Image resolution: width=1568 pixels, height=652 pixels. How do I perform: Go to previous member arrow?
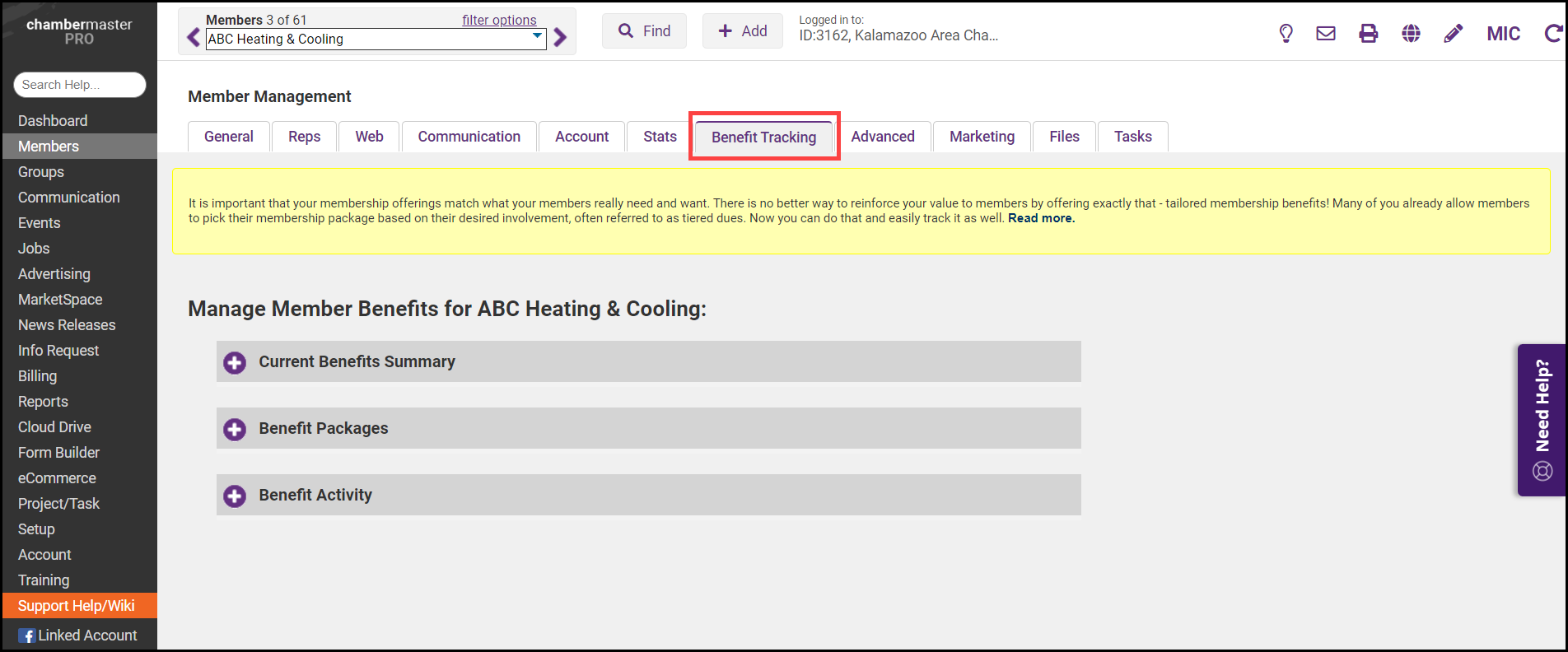[x=194, y=38]
